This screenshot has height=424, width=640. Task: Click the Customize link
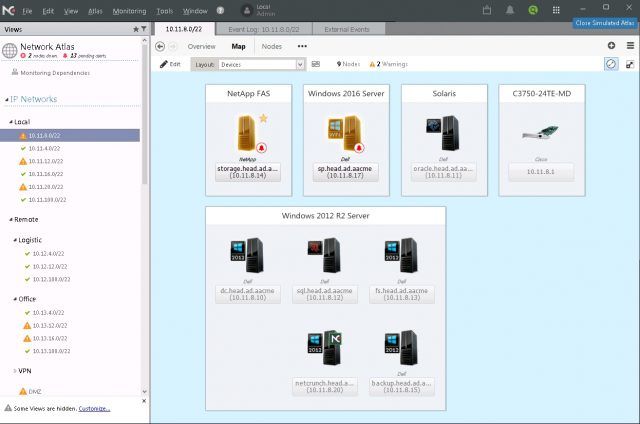click(x=94, y=408)
